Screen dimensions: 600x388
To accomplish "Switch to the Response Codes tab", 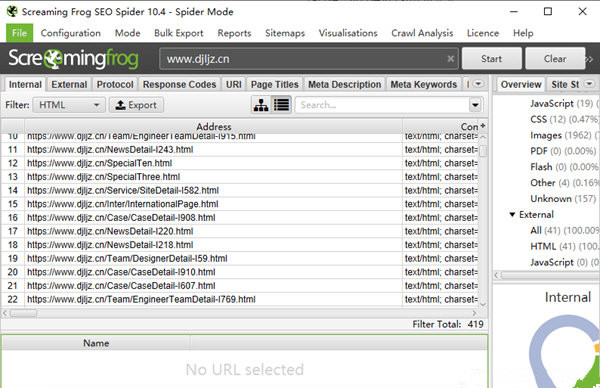I will point(179,84).
